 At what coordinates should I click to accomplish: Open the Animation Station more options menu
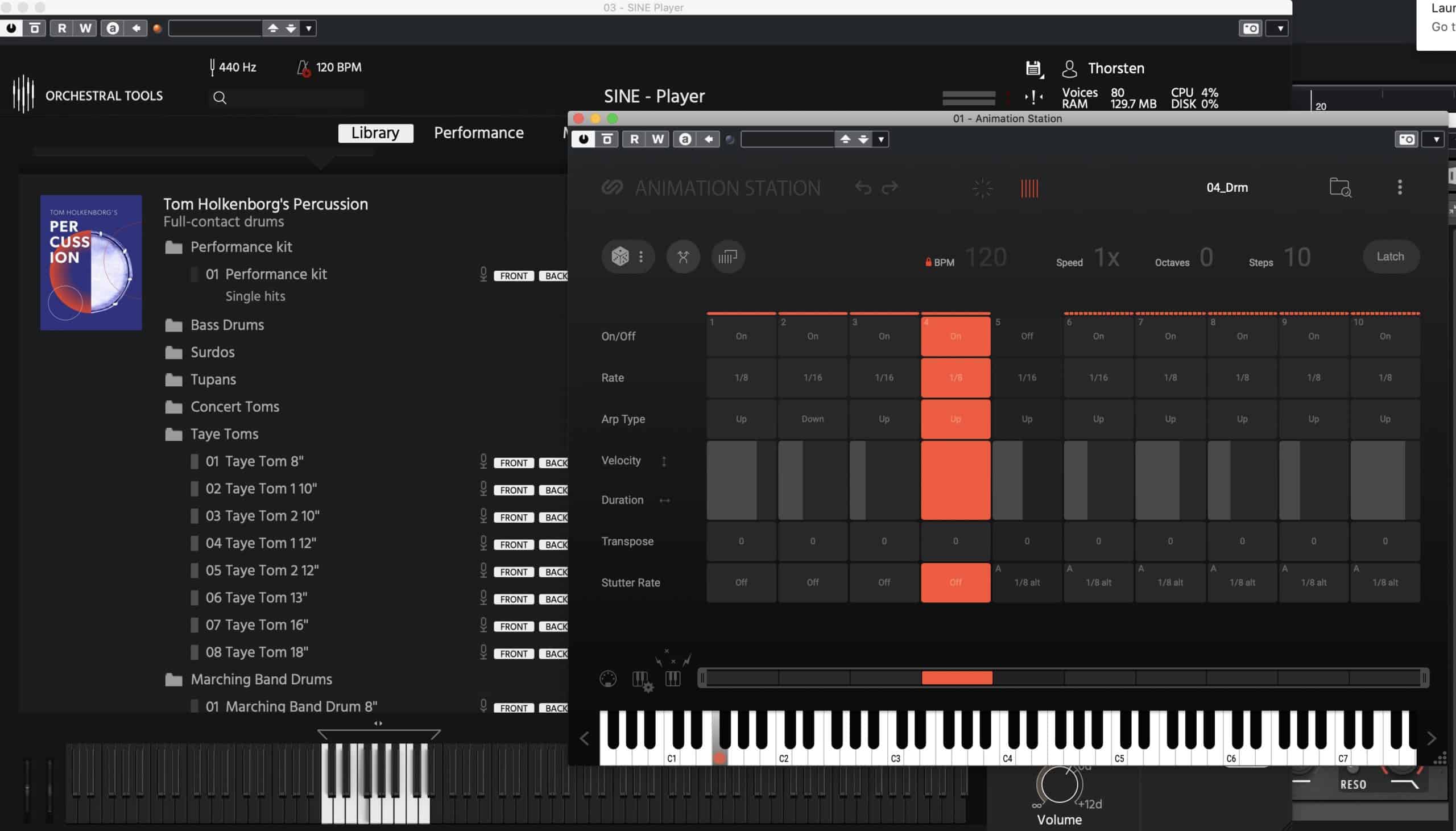[x=1400, y=187]
